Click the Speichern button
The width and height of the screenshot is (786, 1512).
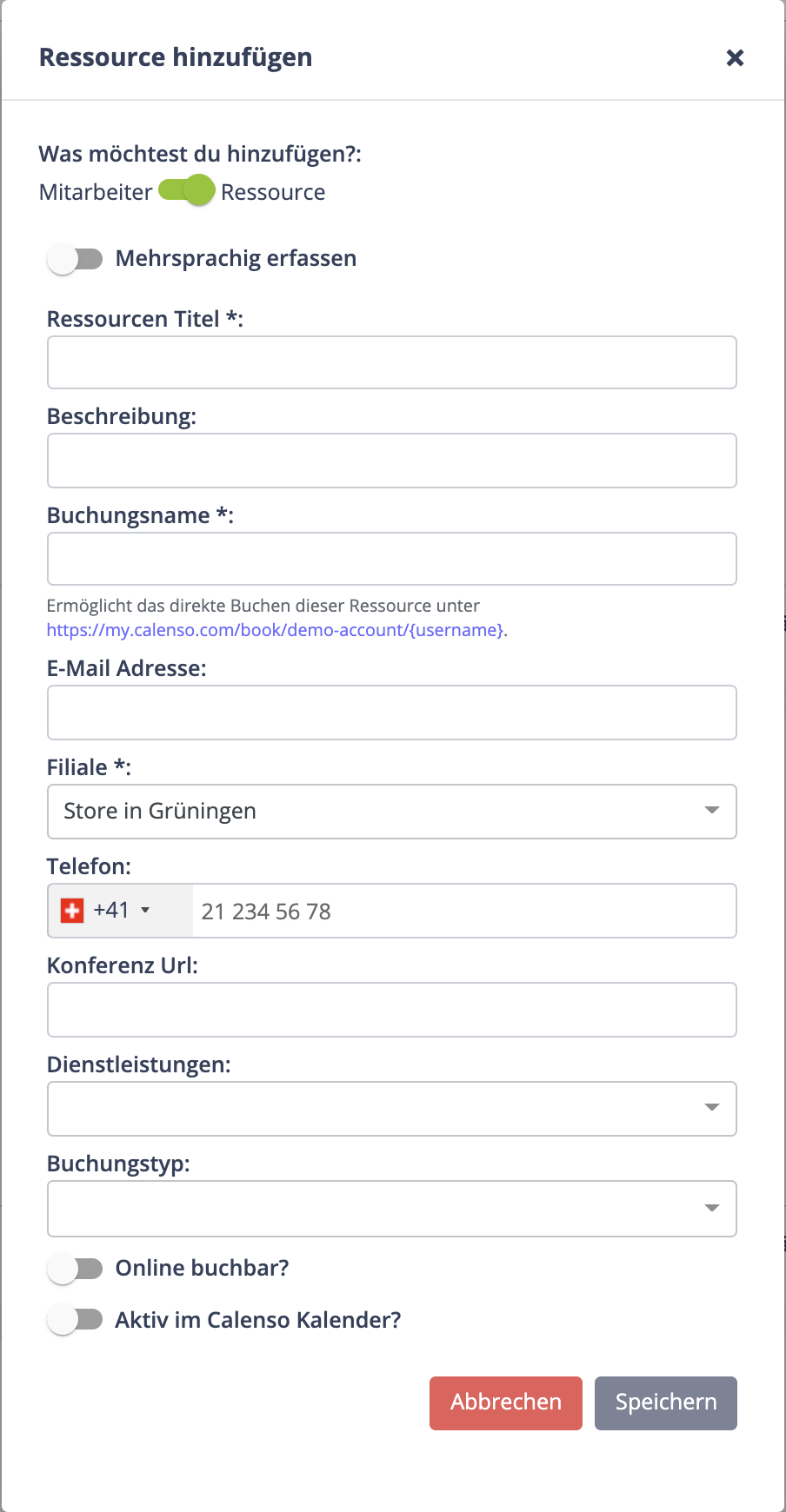pyautogui.click(x=666, y=1403)
